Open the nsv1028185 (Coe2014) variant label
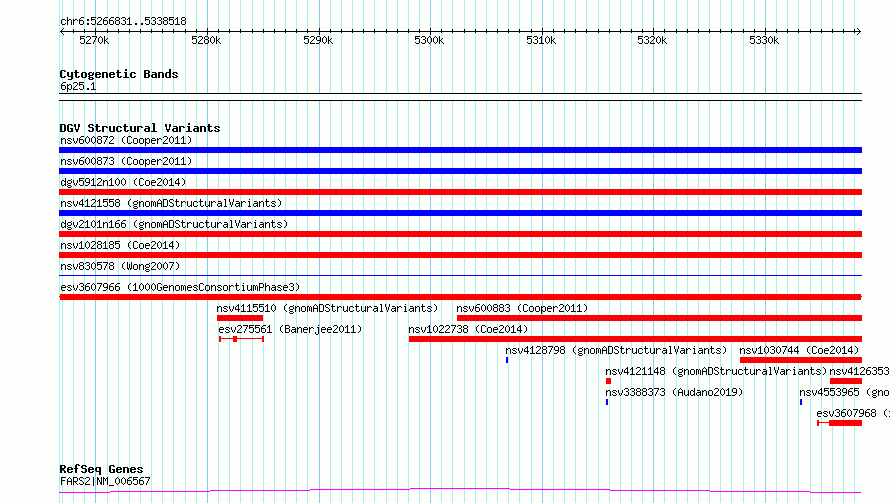The width and height of the screenshot is (890, 503). (x=120, y=245)
